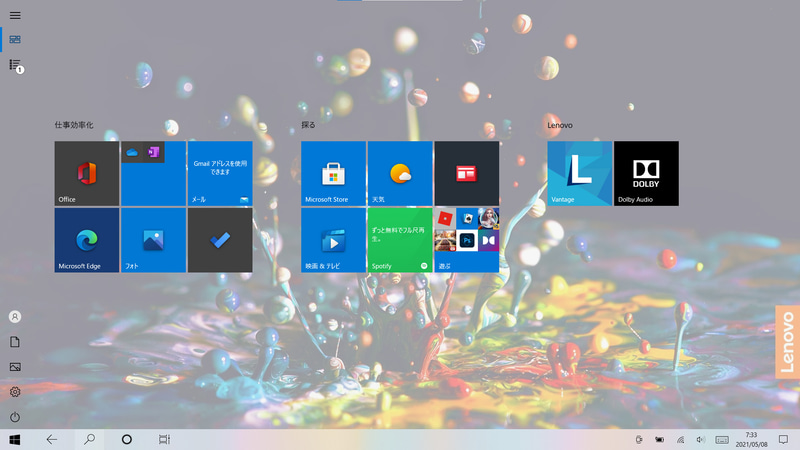Viewport: 800px width, 450px height.
Task: Switch to the all apps list icon
Action: (x=15, y=65)
